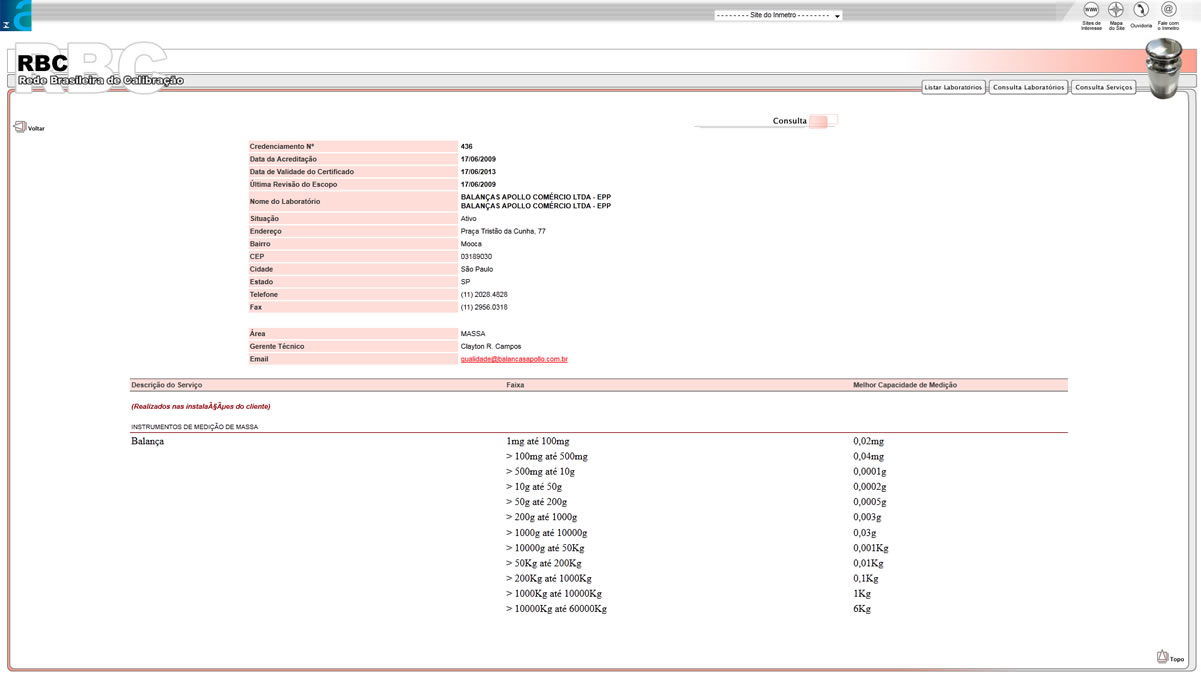Click the Inmetro logo in top-left corner
Screen dimensions: 1201x676
pyautogui.click(x=16, y=15)
